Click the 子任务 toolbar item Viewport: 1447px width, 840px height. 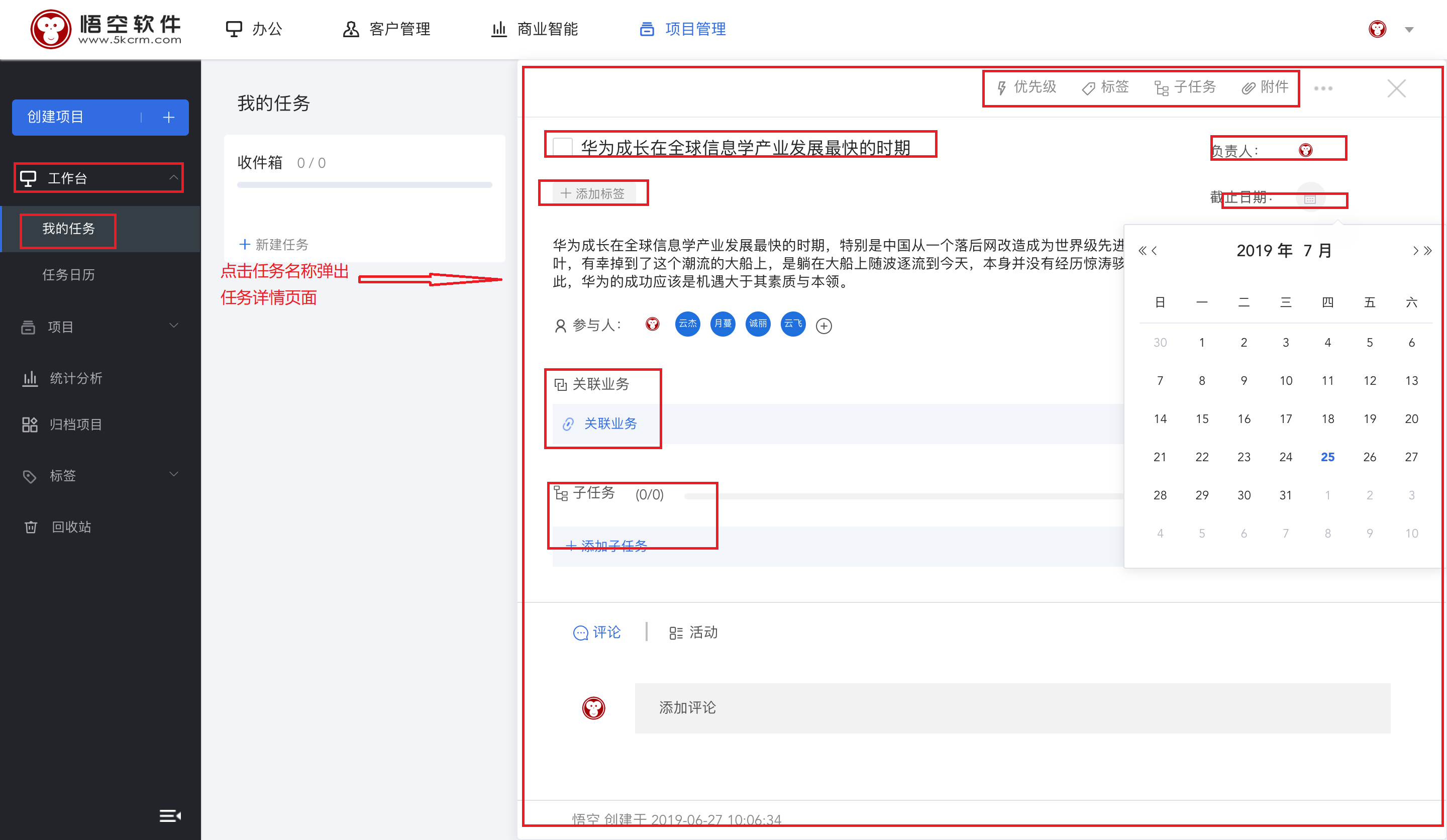pyautogui.click(x=1185, y=87)
